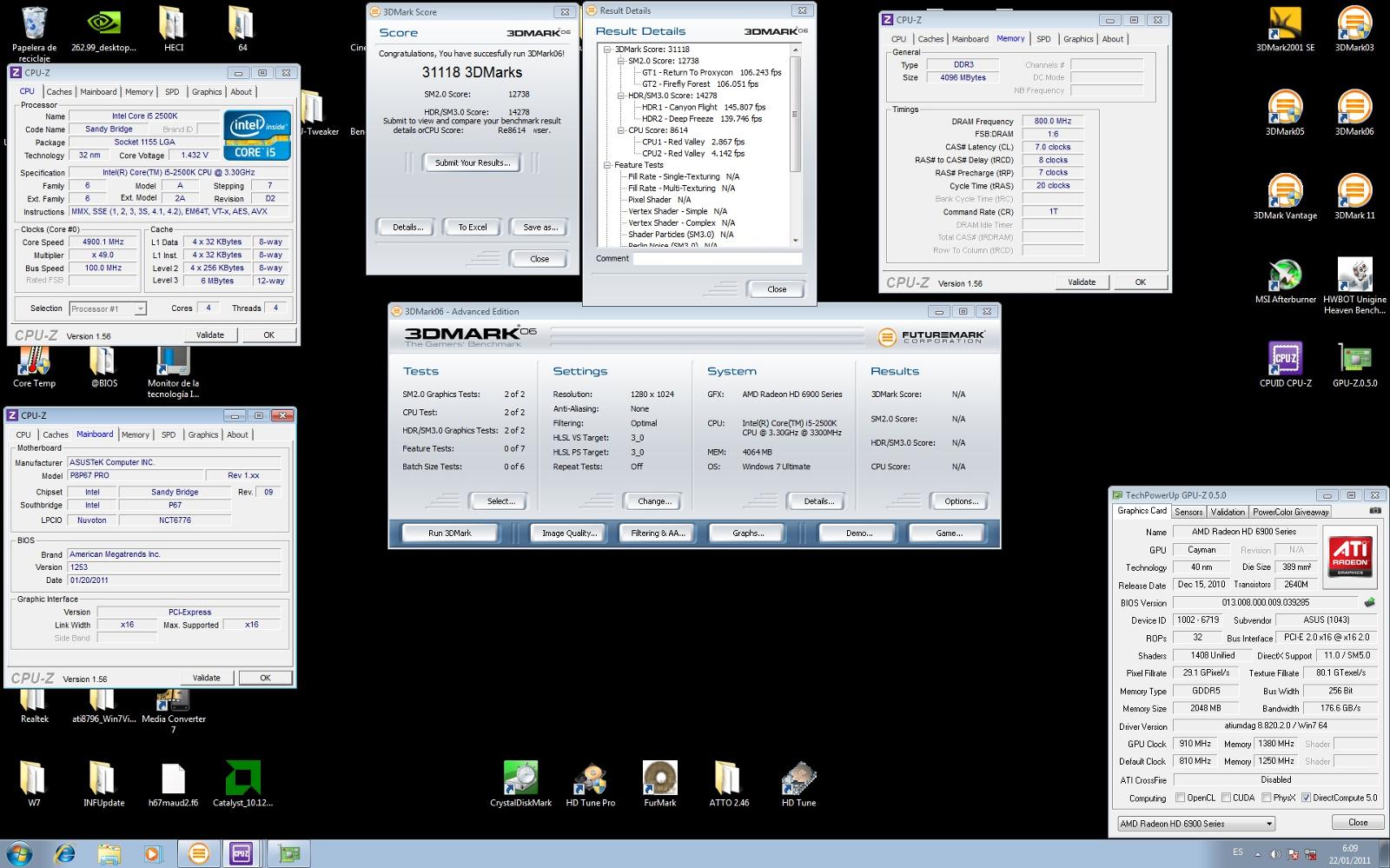Screen dimensions: 1390x868
Task: Switch to SPD tab in top-right CPU-Z
Action: coord(1043,39)
